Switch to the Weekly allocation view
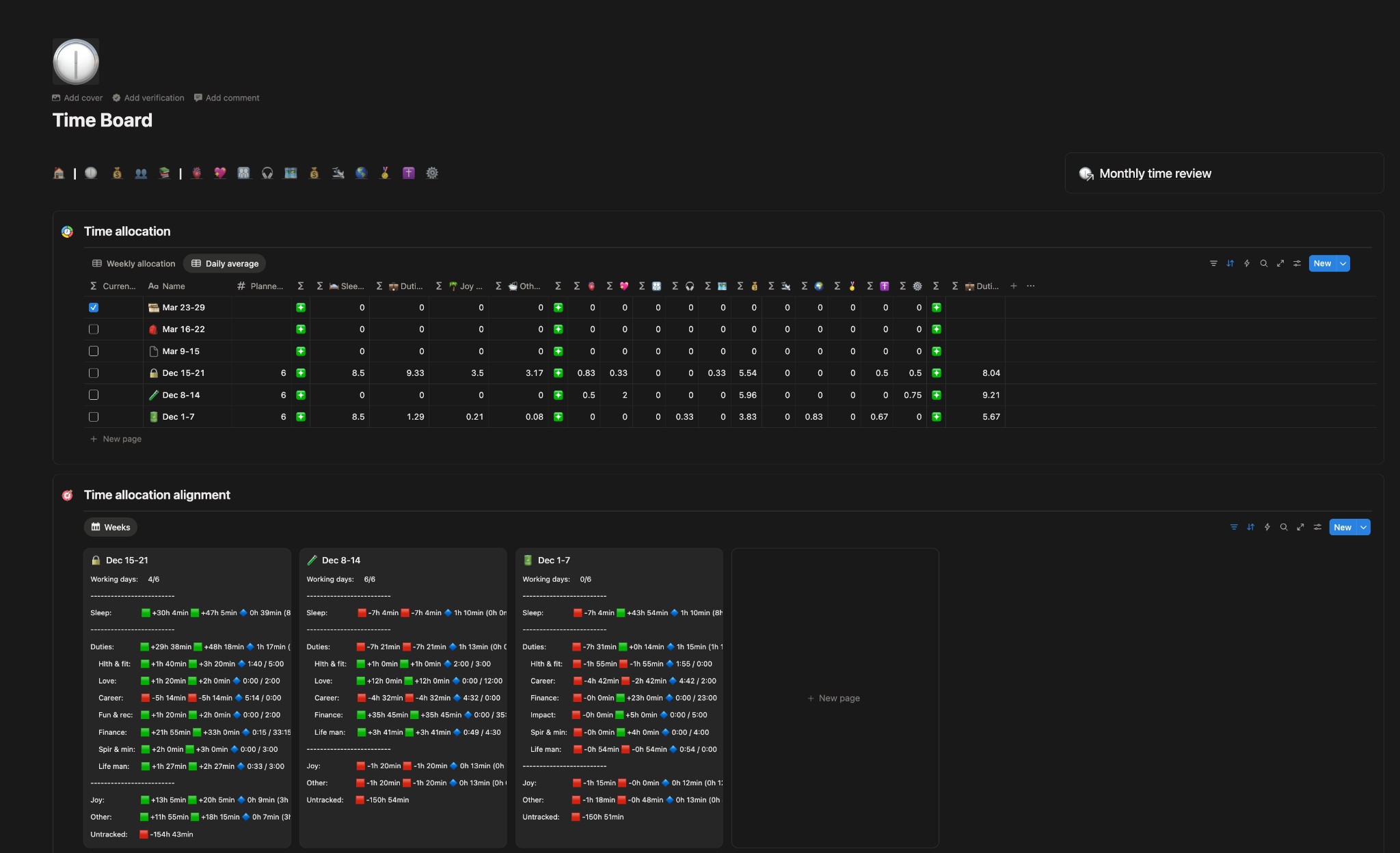Image resolution: width=1400 pixels, height=853 pixels. (133, 263)
